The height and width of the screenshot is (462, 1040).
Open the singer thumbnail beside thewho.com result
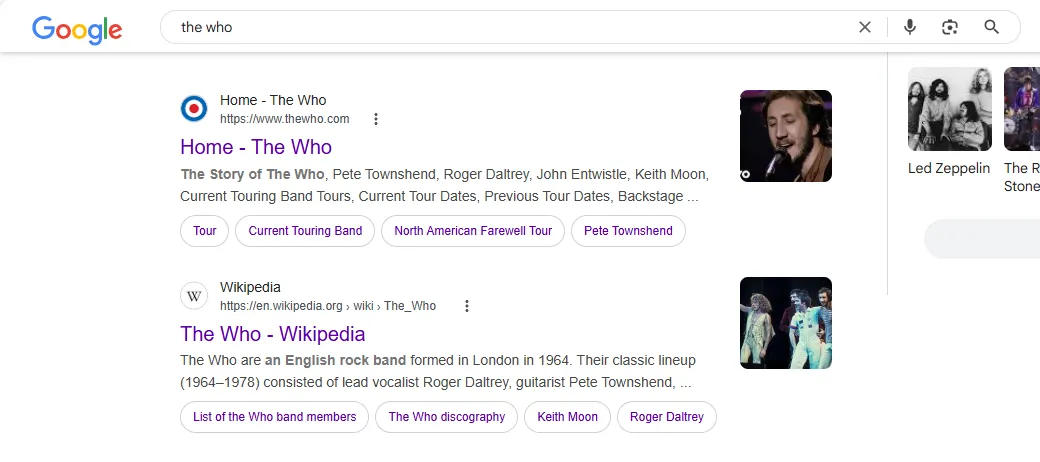point(786,136)
